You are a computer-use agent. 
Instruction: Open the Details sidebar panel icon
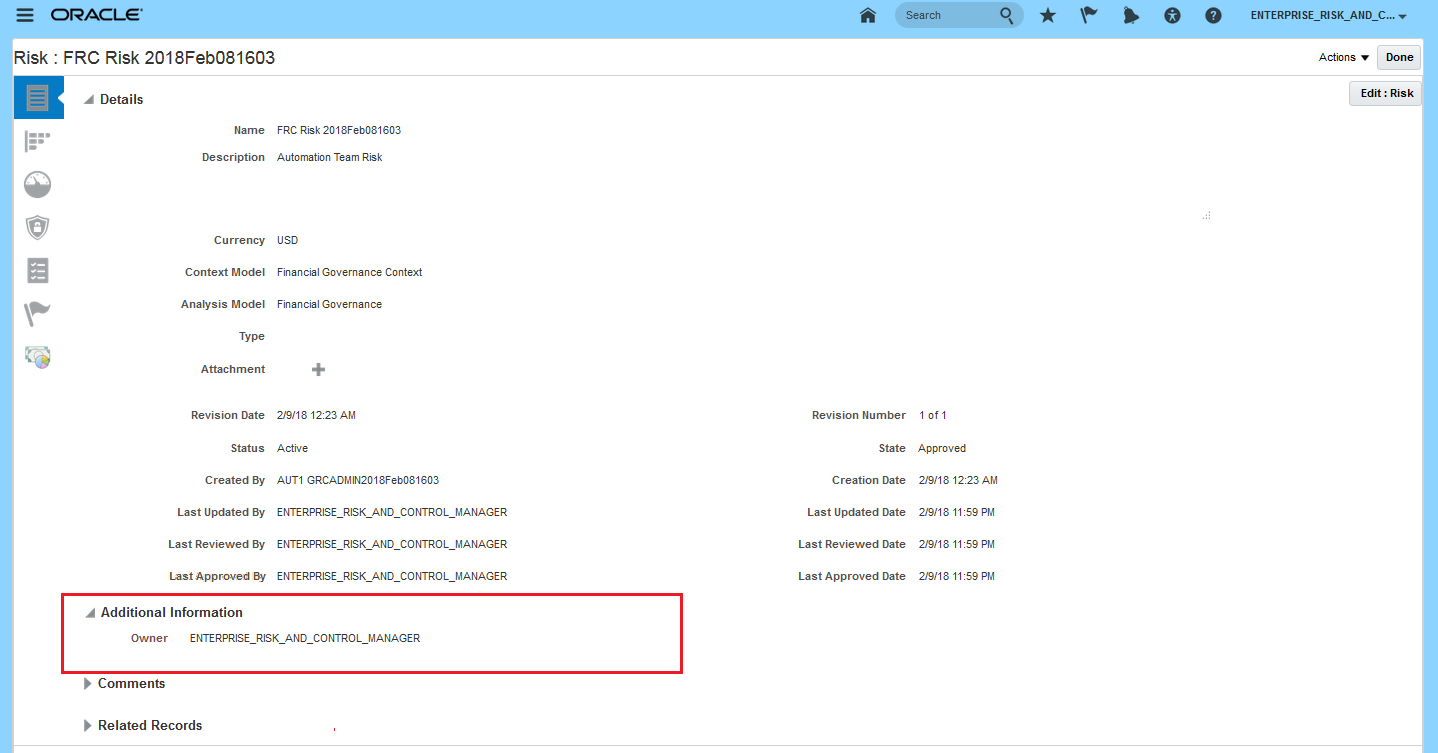click(x=38, y=97)
